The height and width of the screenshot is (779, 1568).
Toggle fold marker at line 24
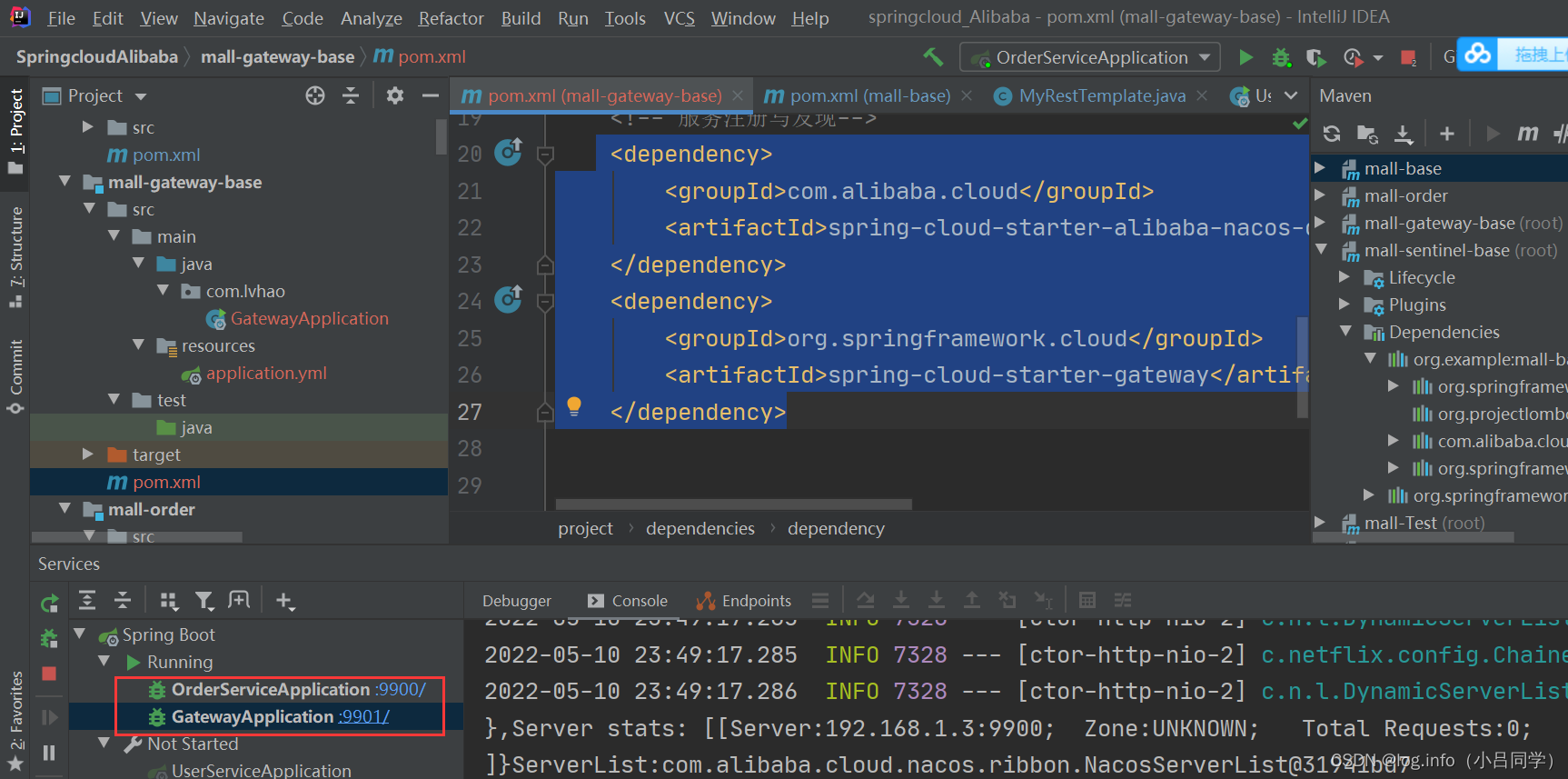coord(545,303)
